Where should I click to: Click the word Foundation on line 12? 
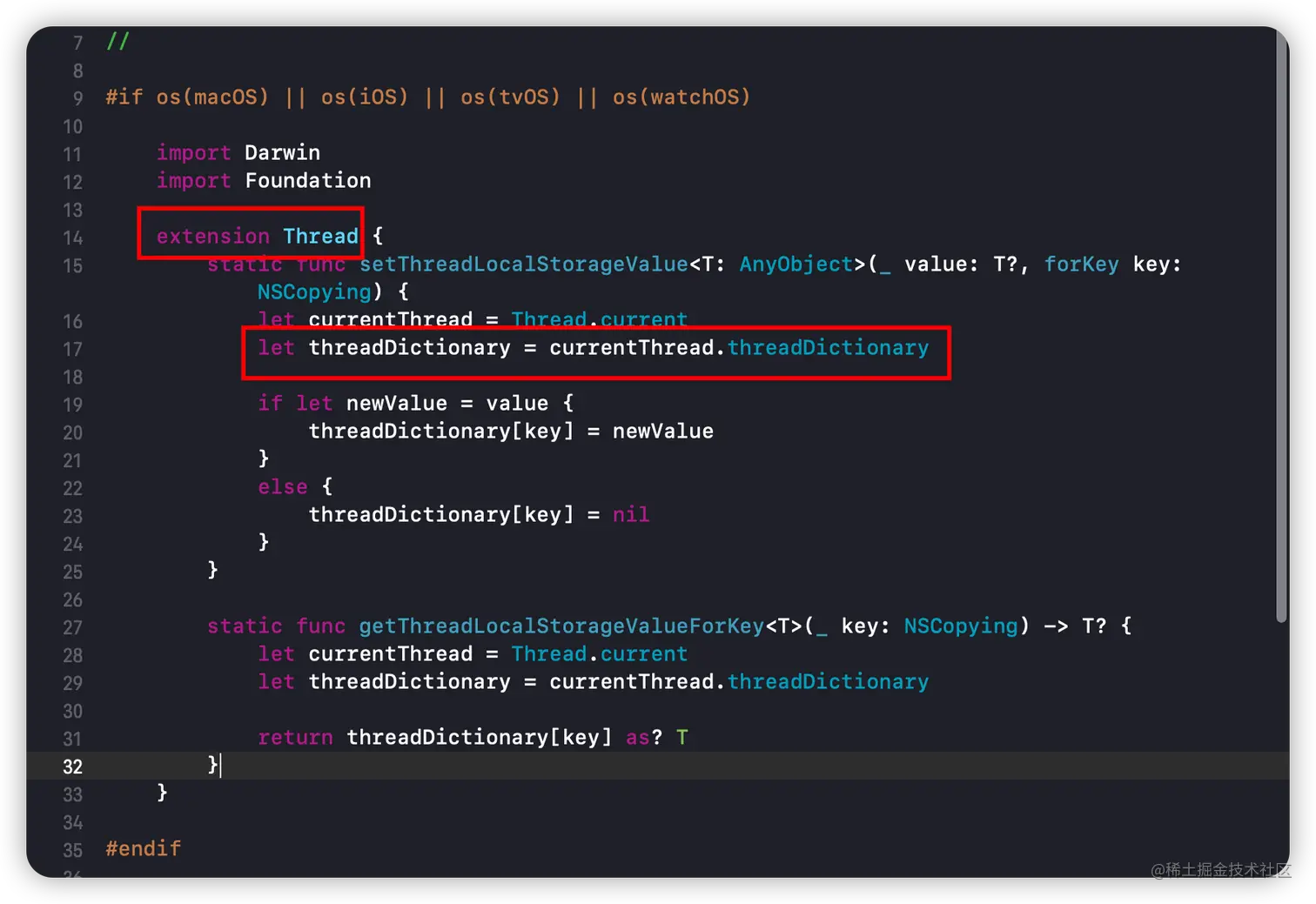pyautogui.click(x=308, y=180)
